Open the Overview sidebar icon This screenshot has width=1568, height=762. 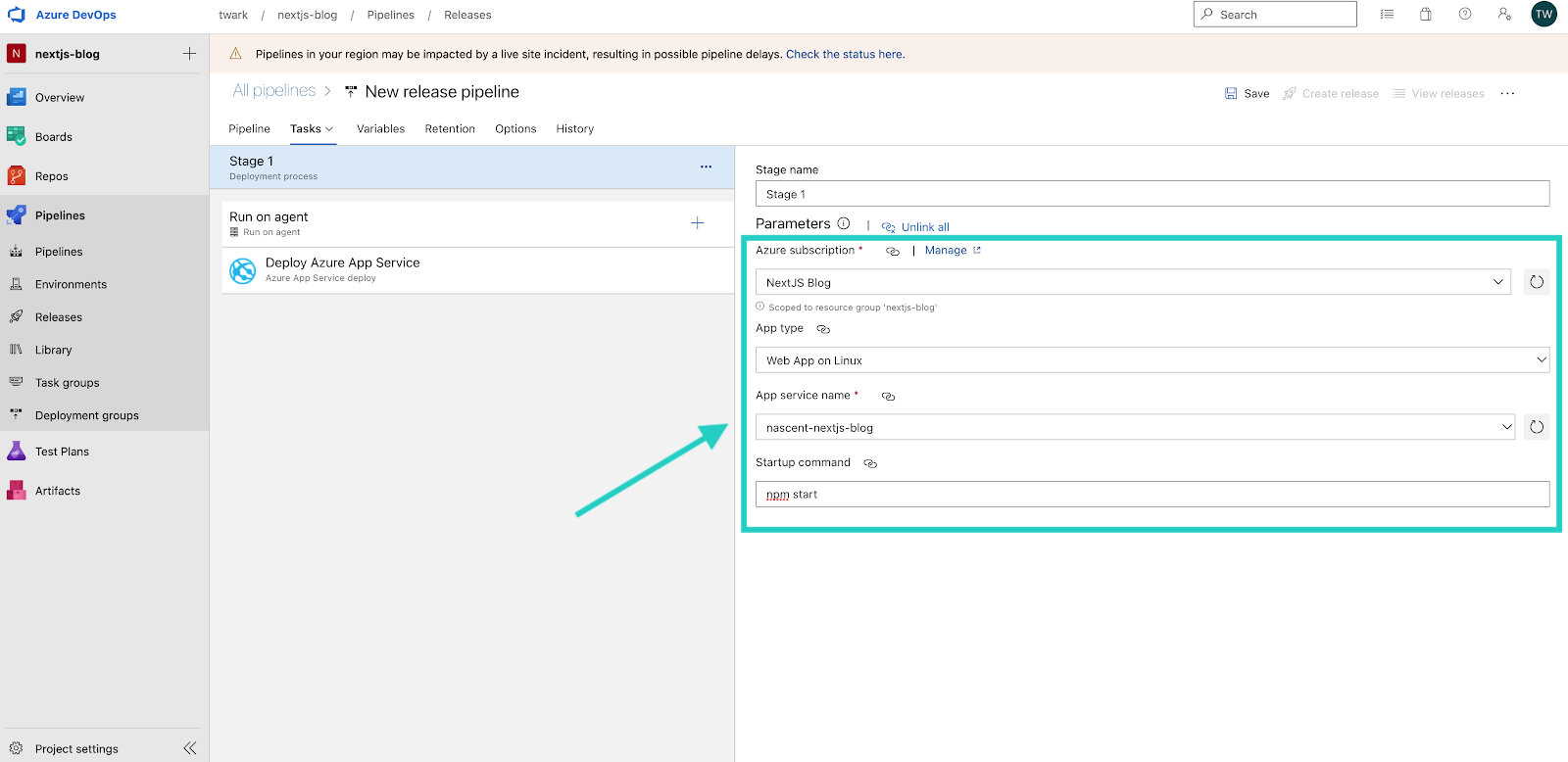(x=17, y=97)
